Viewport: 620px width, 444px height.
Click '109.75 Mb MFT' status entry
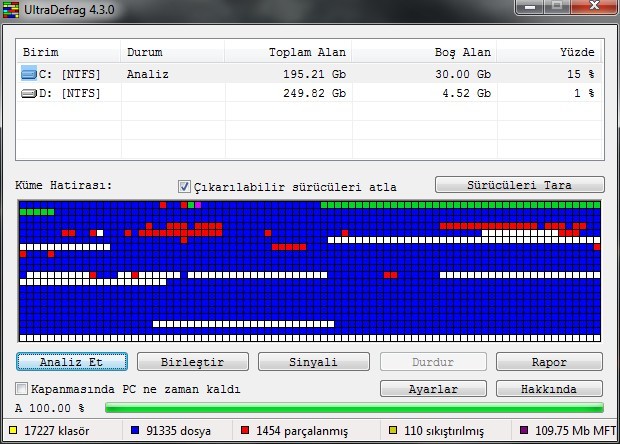(575, 431)
